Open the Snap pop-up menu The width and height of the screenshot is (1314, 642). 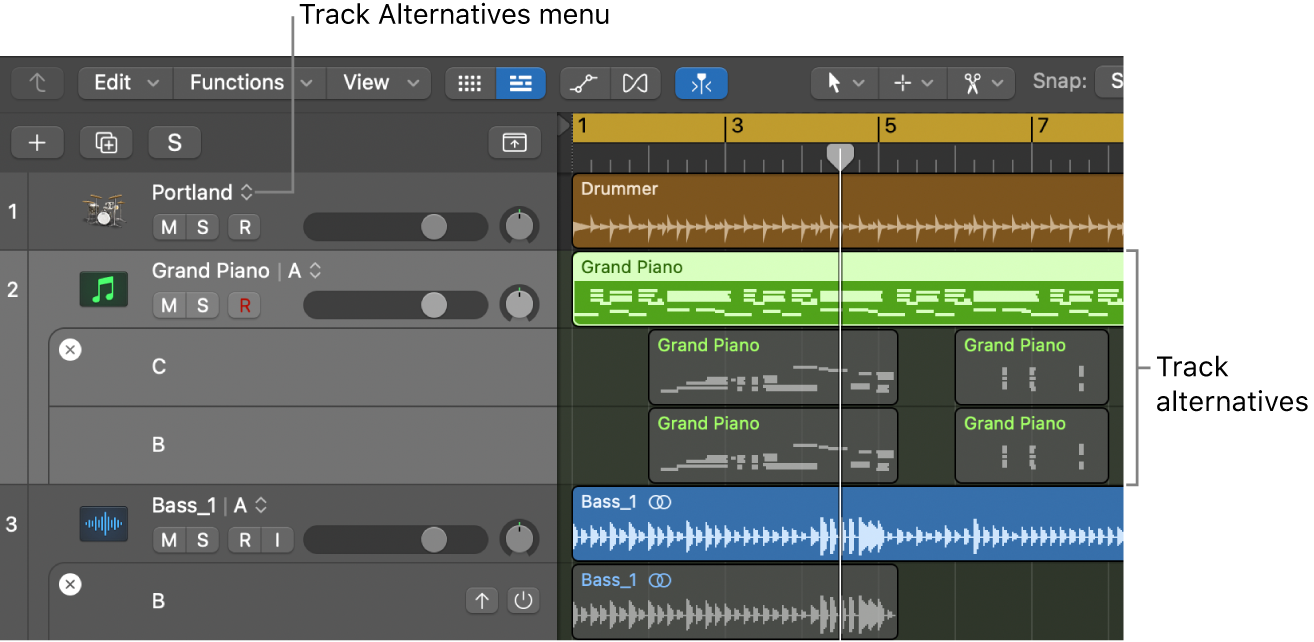(x=1109, y=83)
